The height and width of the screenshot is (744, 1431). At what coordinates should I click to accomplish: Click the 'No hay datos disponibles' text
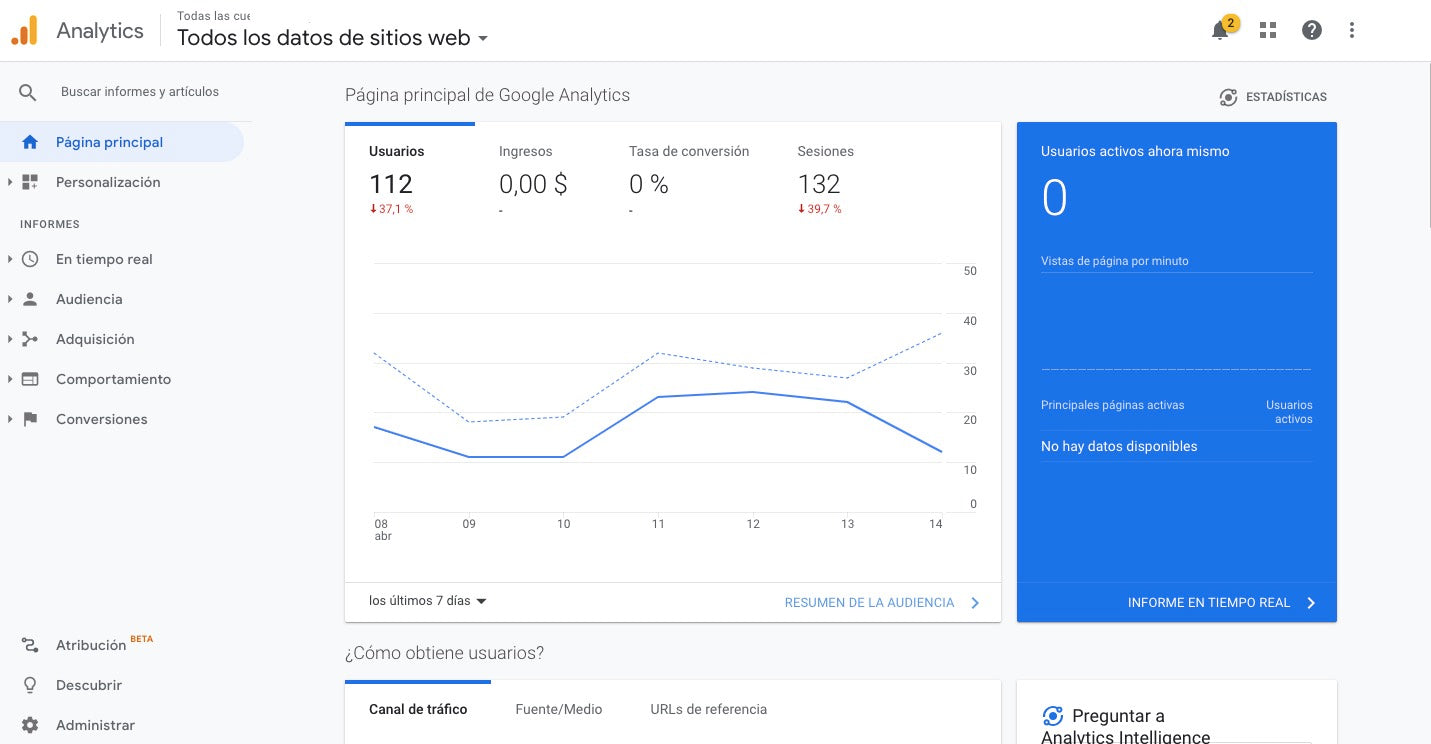coord(1119,446)
